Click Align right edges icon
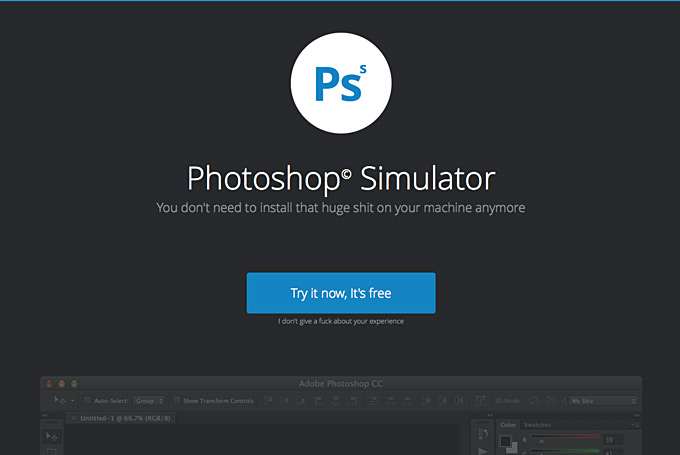 tap(352, 400)
